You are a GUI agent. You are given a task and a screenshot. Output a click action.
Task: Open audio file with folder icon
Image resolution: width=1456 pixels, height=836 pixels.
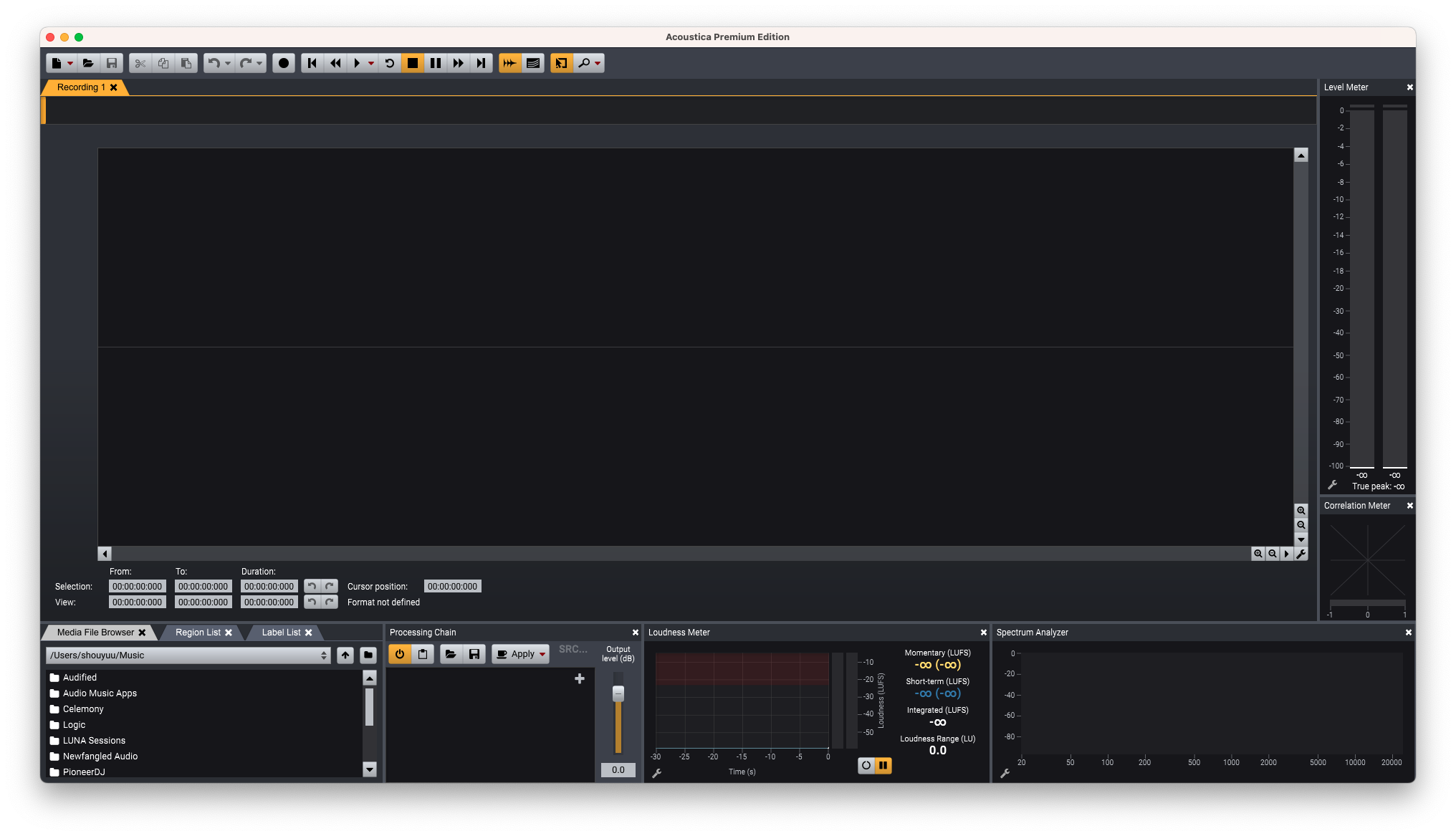click(88, 63)
